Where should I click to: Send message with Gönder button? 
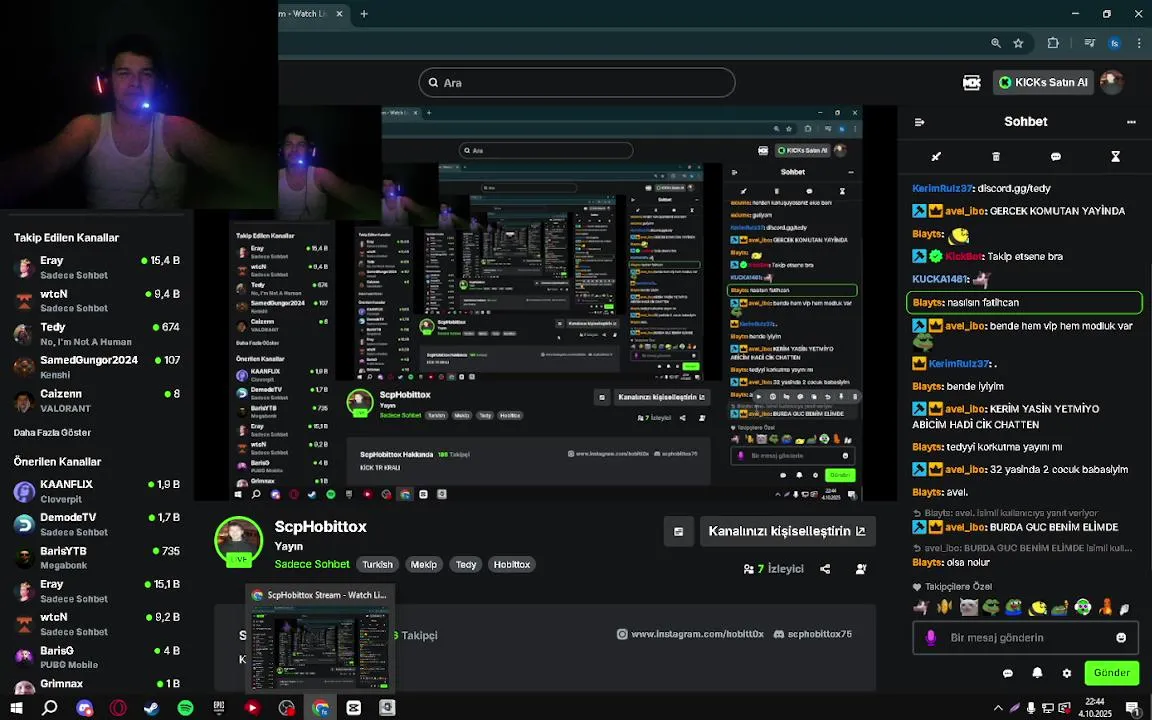pos(1112,673)
